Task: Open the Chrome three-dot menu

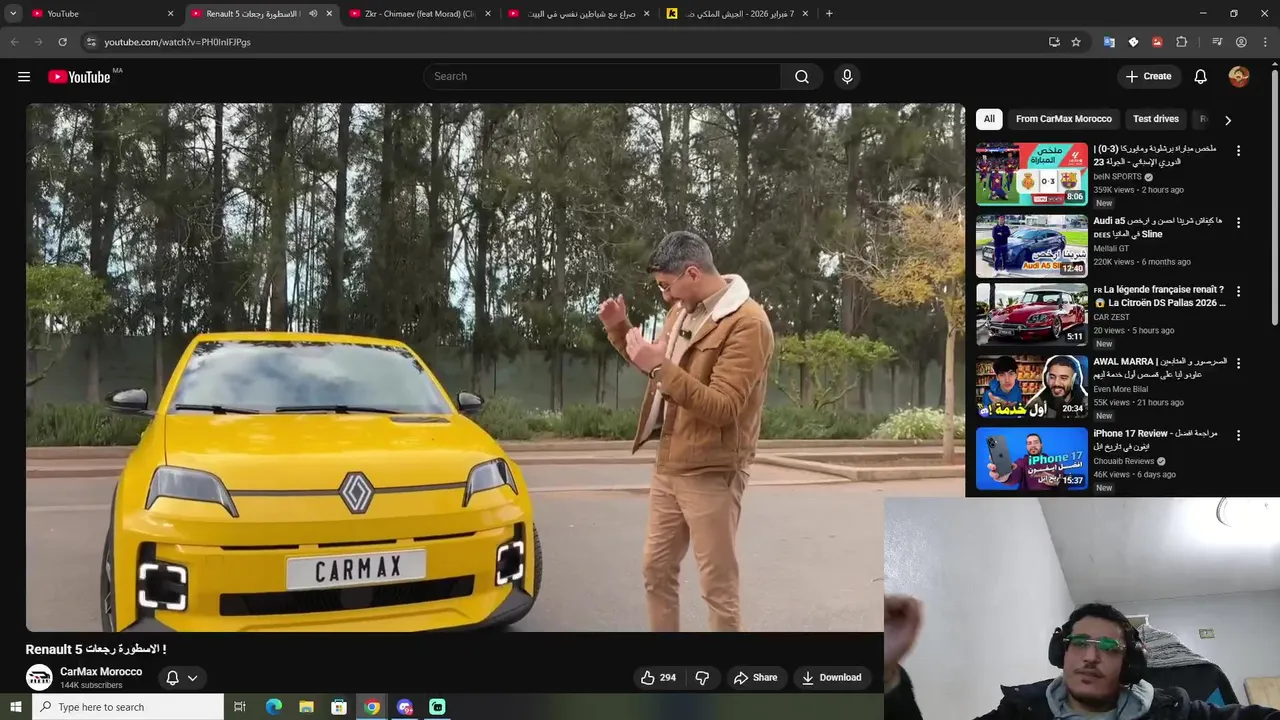Action: pos(1265,42)
